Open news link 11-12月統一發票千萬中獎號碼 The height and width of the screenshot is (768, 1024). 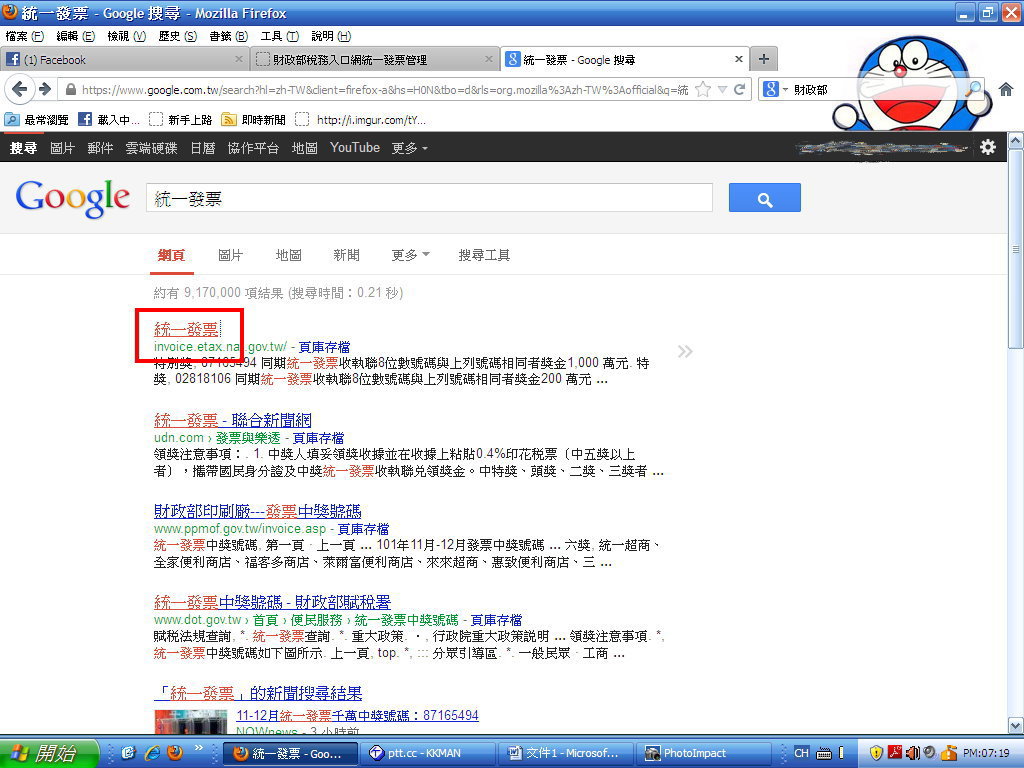point(357,715)
